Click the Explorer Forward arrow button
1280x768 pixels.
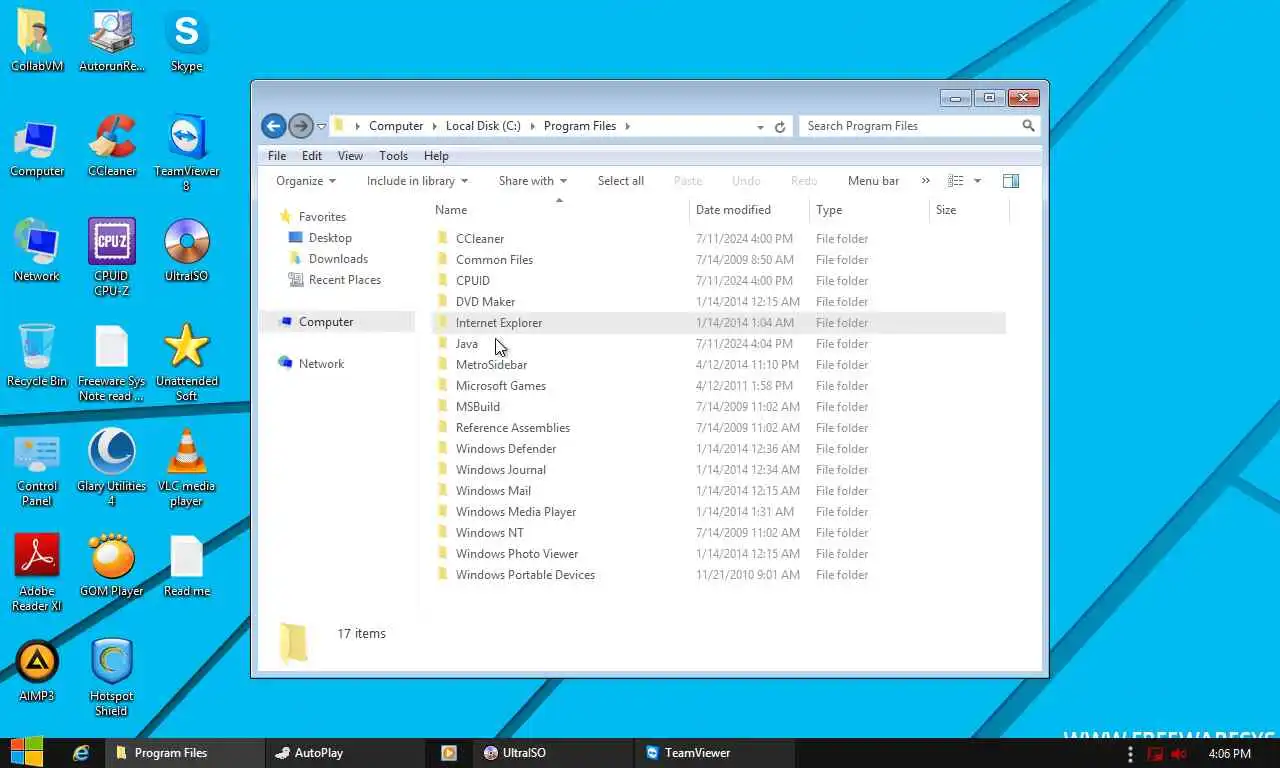(x=300, y=126)
